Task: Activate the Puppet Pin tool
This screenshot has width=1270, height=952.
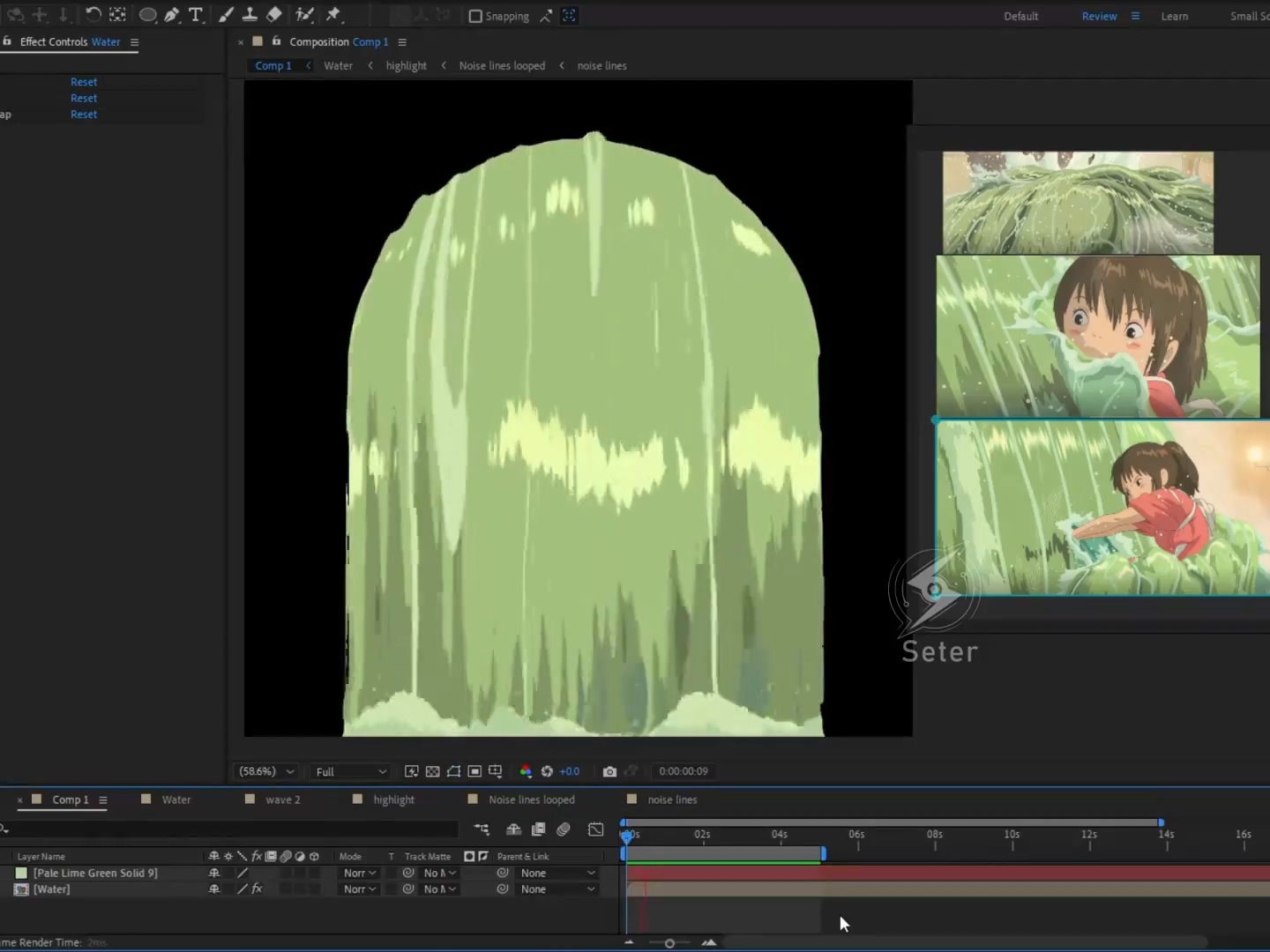Action: 333,15
